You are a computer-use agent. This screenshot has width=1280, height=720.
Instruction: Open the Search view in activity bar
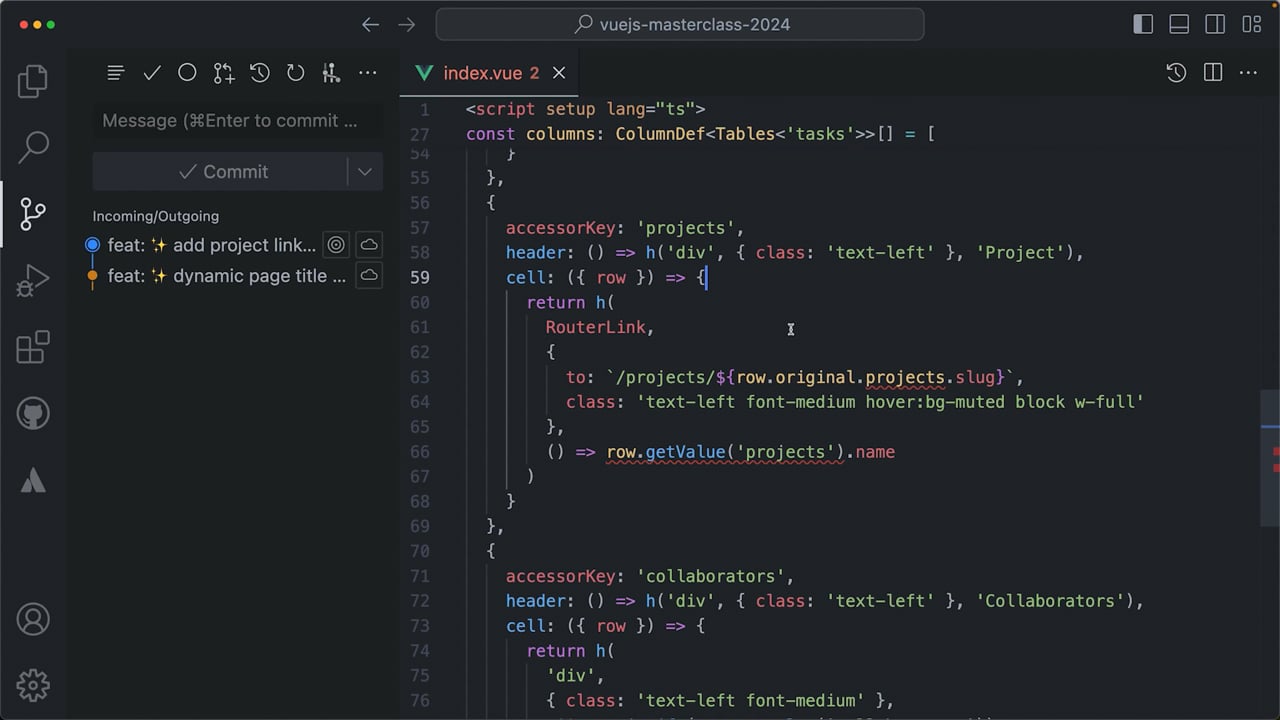click(x=33, y=147)
